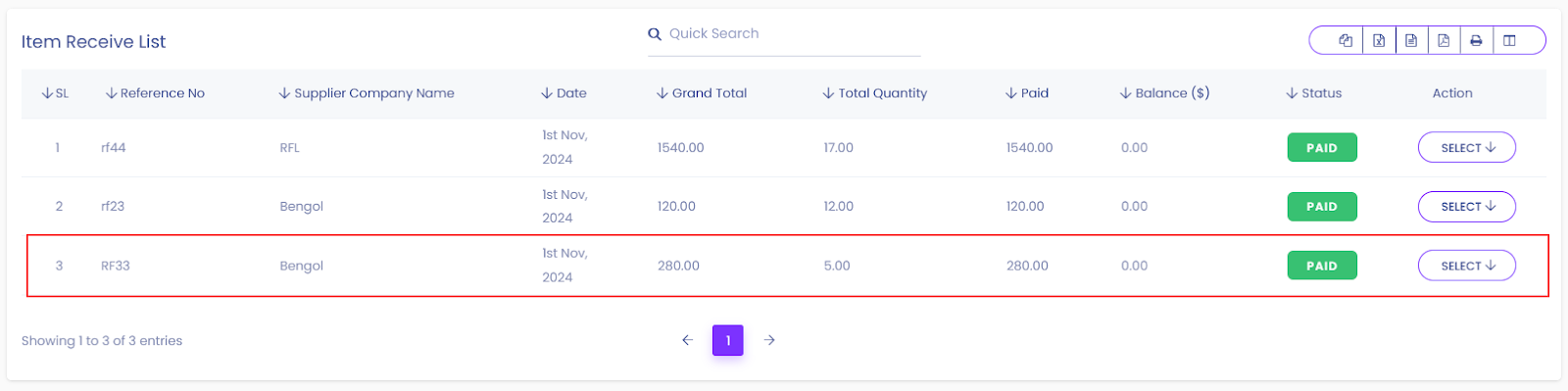
Task: Sort table by SL column
Action: pyautogui.click(x=55, y=93)
